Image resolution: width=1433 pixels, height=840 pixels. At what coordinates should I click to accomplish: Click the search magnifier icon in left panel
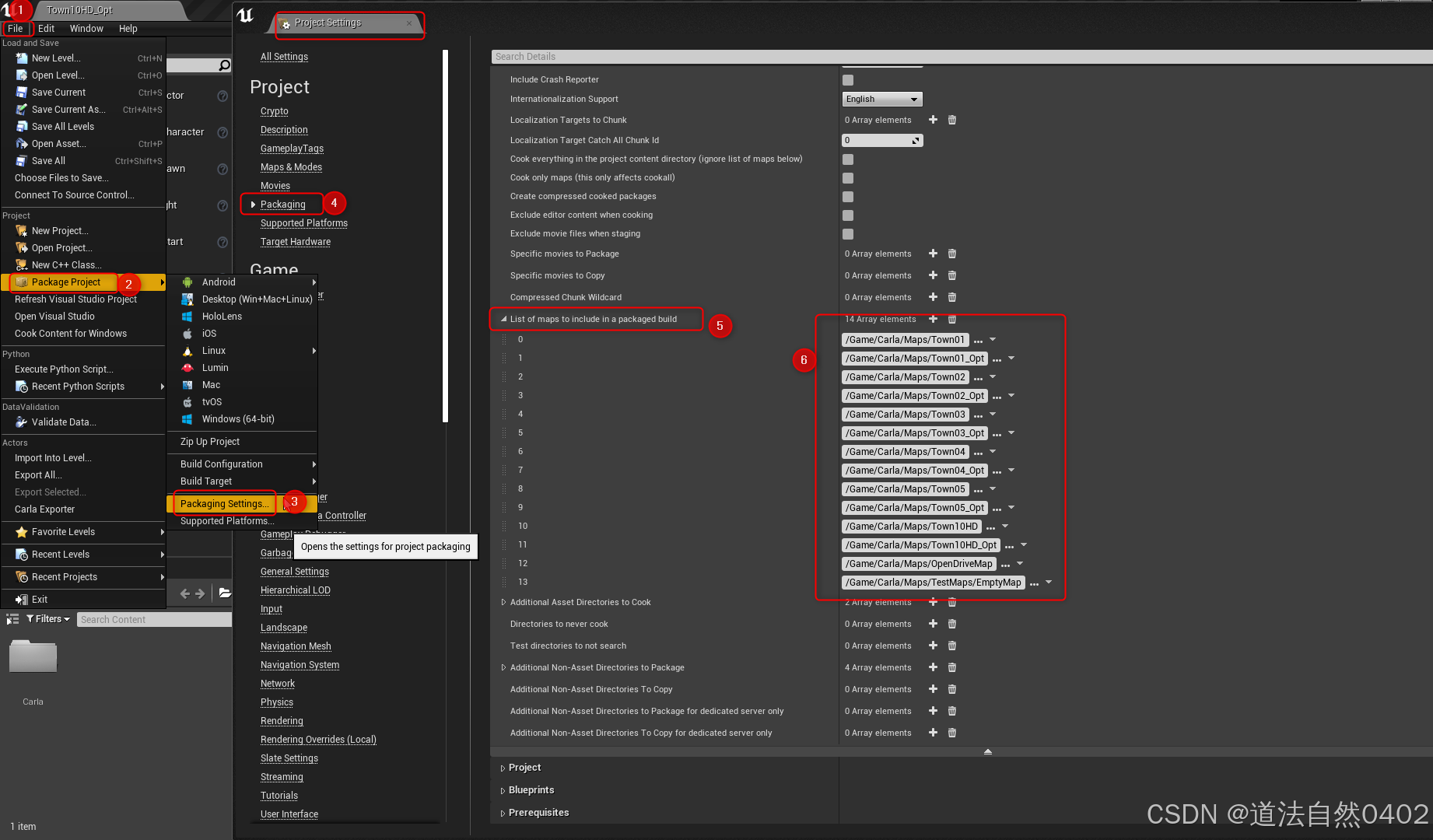click(x=225, y=65)
